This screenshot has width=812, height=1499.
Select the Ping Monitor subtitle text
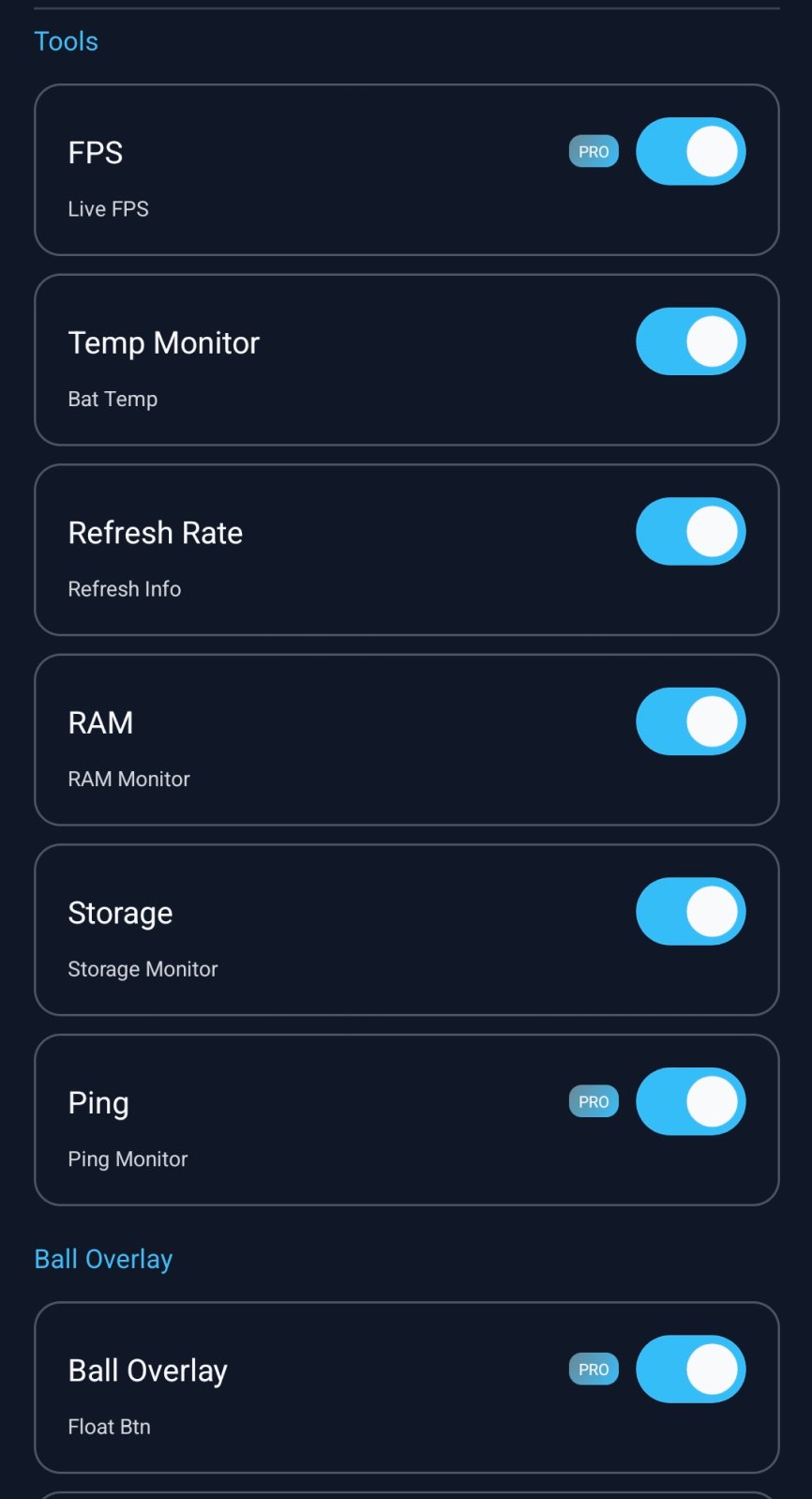(x=128, y=1158)
